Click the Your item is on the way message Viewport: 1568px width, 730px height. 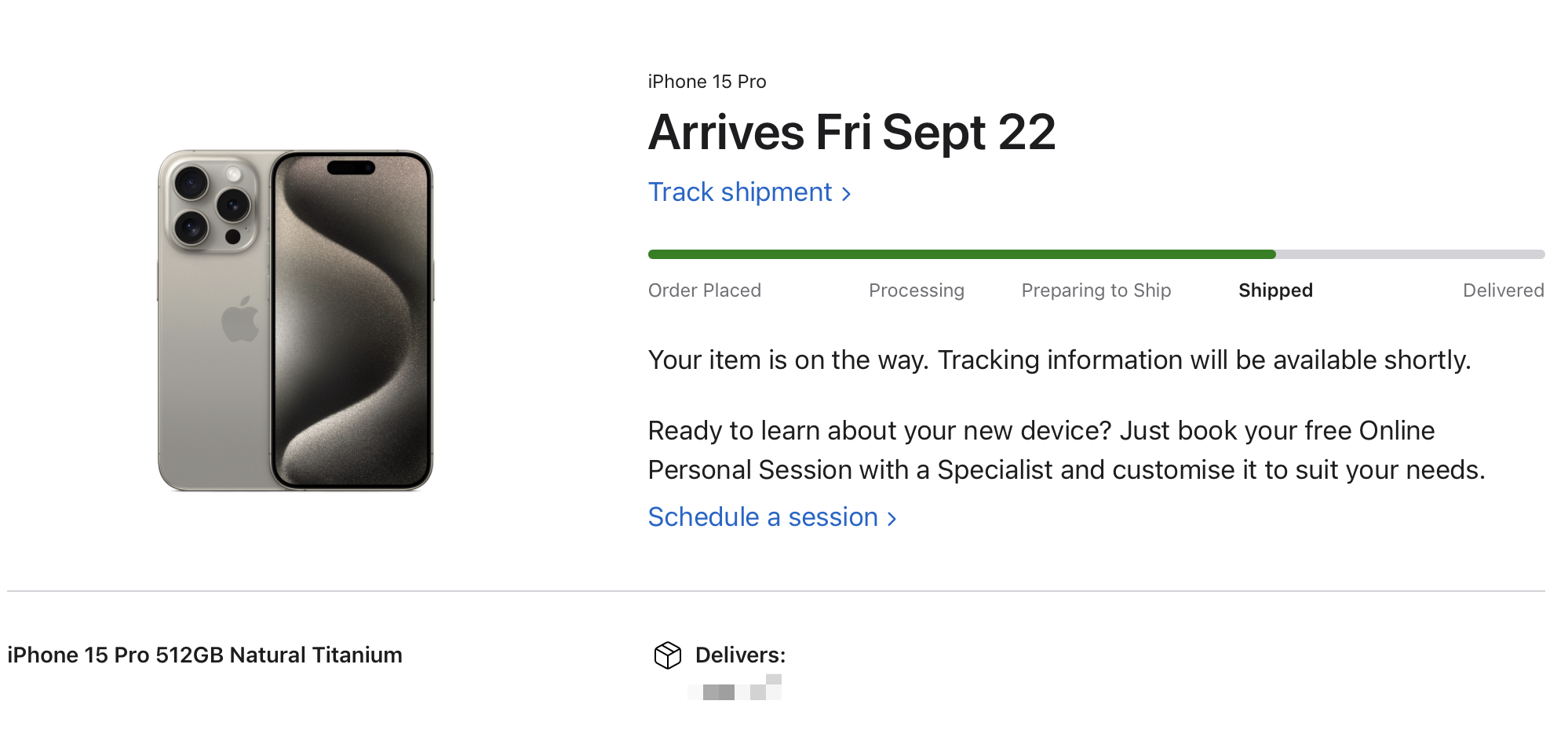[x=1059, y=360]
